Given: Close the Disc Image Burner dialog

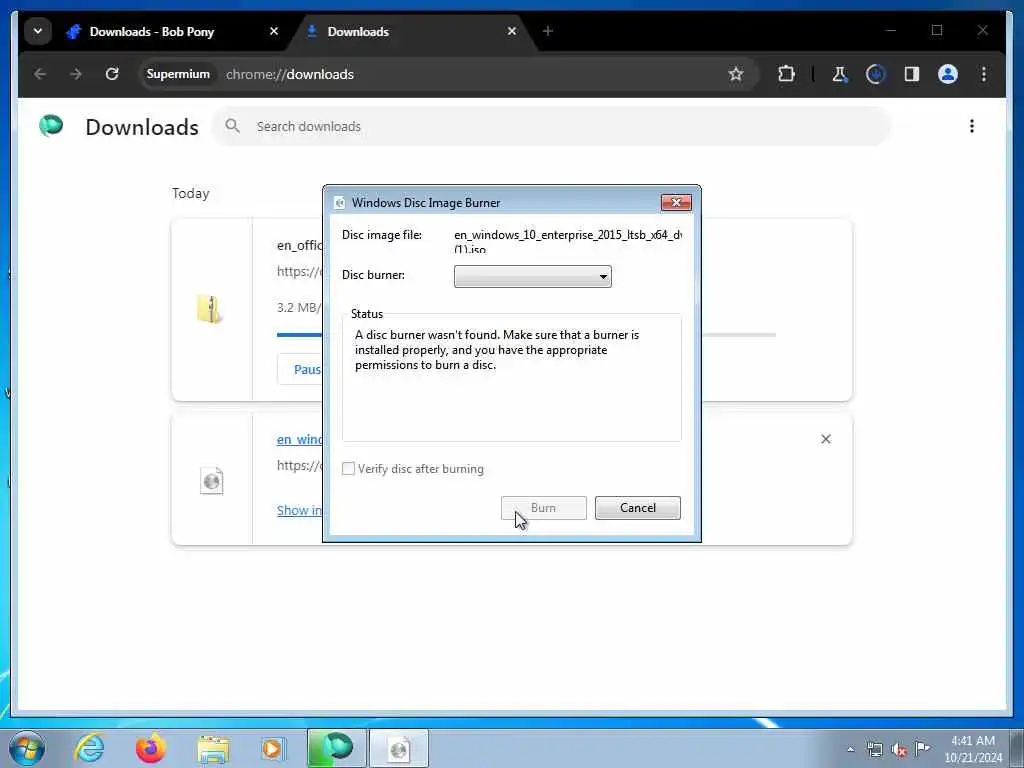Looking at the screenshot, I should pyautogui.click(x=676, y=202).
